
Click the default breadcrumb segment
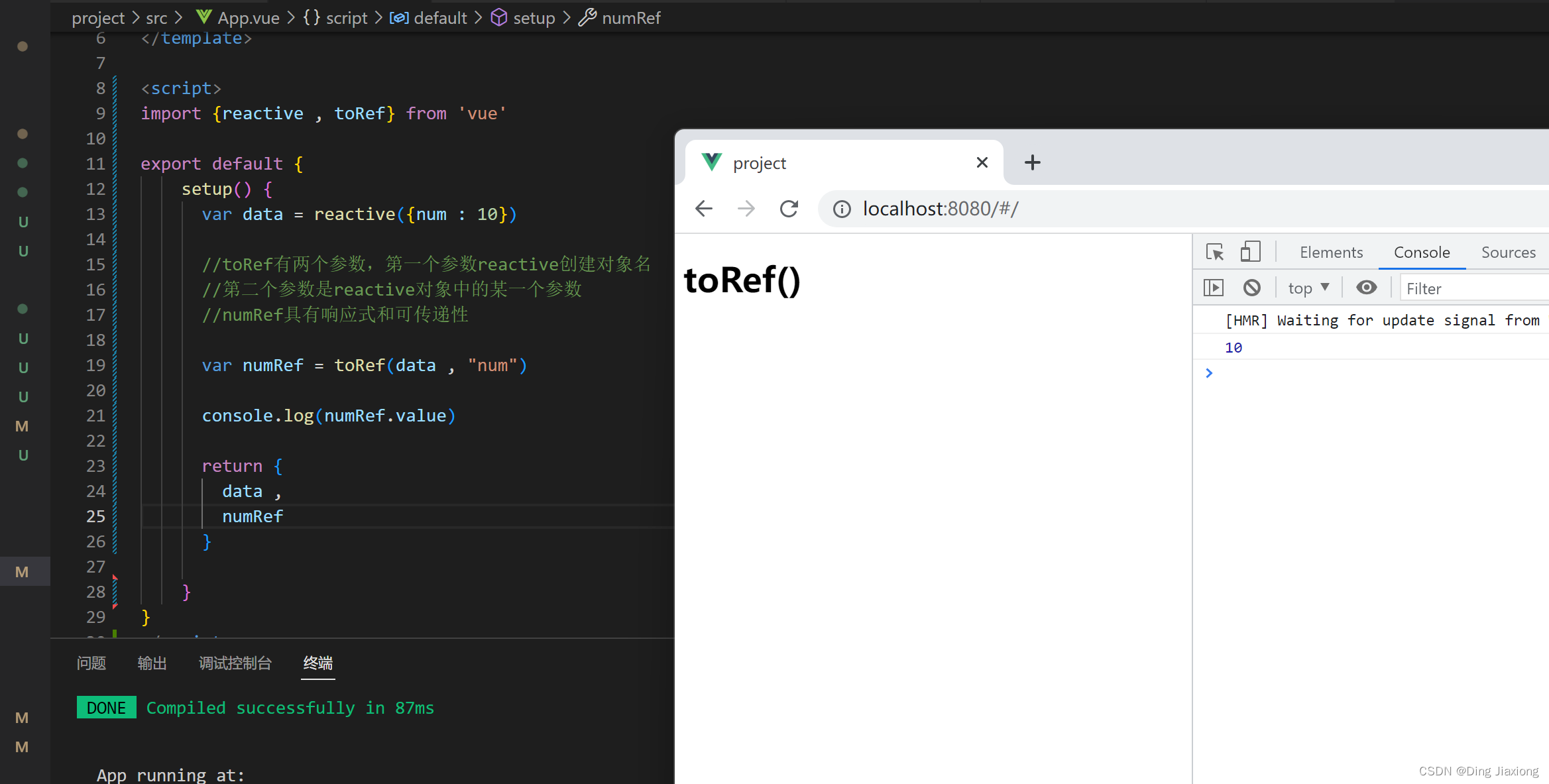tap(441, 18)
